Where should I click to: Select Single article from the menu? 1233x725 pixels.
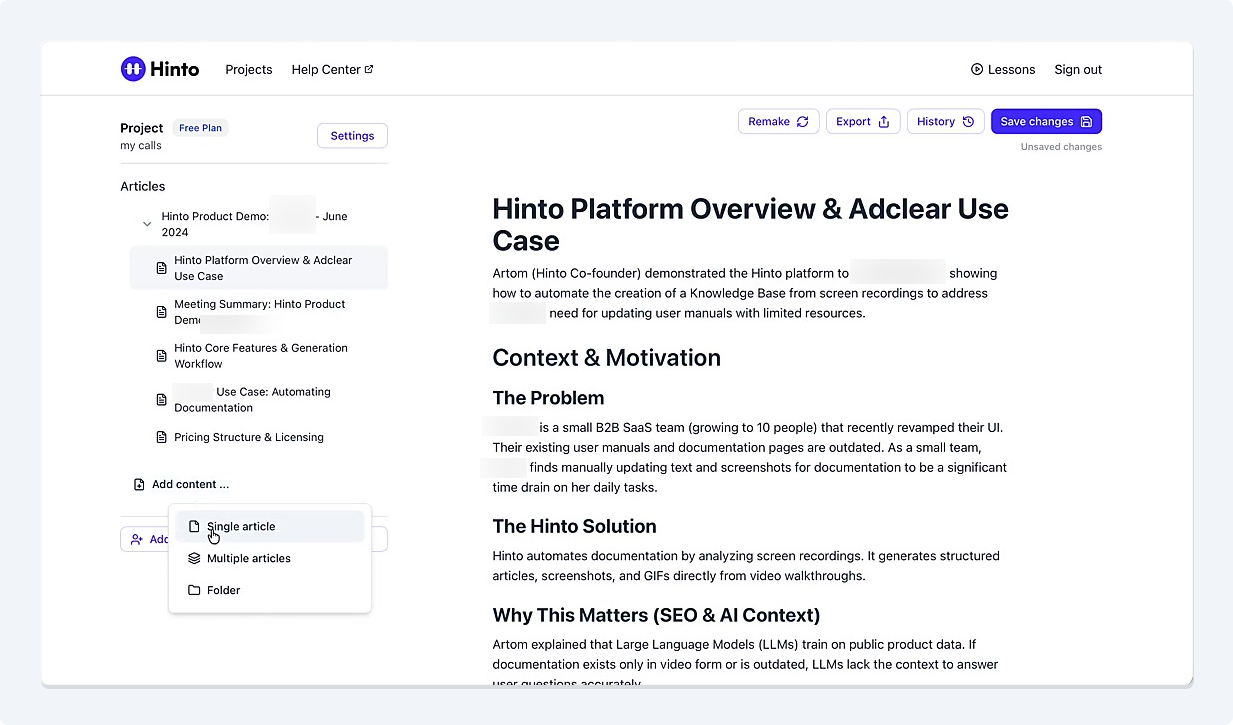pyautogui.click(x=241, y=526)
